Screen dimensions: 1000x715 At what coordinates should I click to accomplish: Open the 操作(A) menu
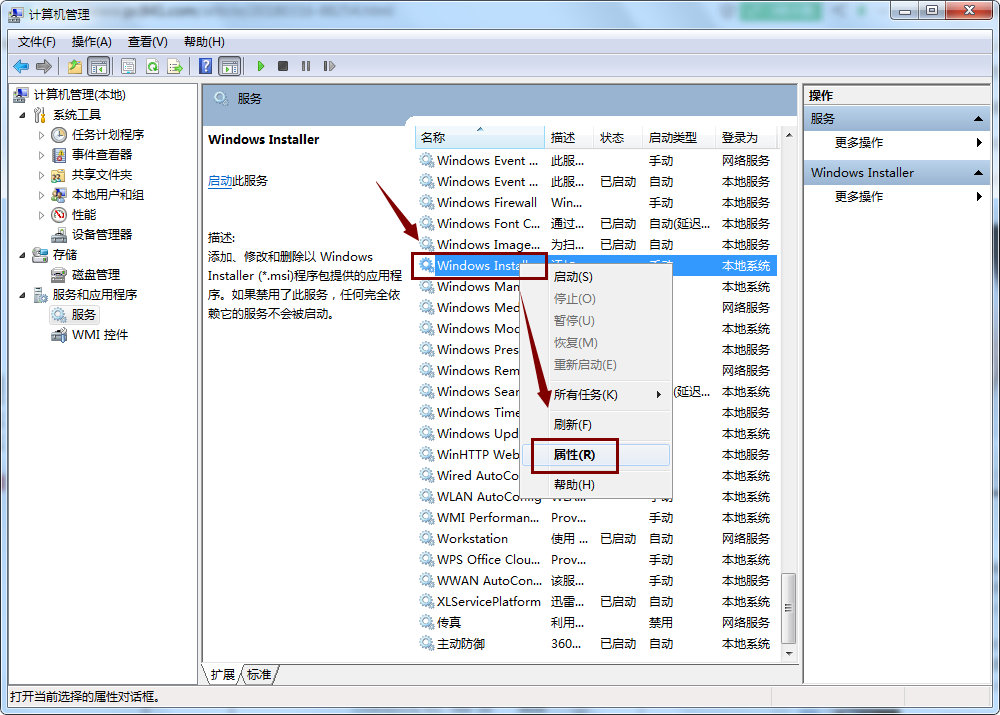(90, 42)
